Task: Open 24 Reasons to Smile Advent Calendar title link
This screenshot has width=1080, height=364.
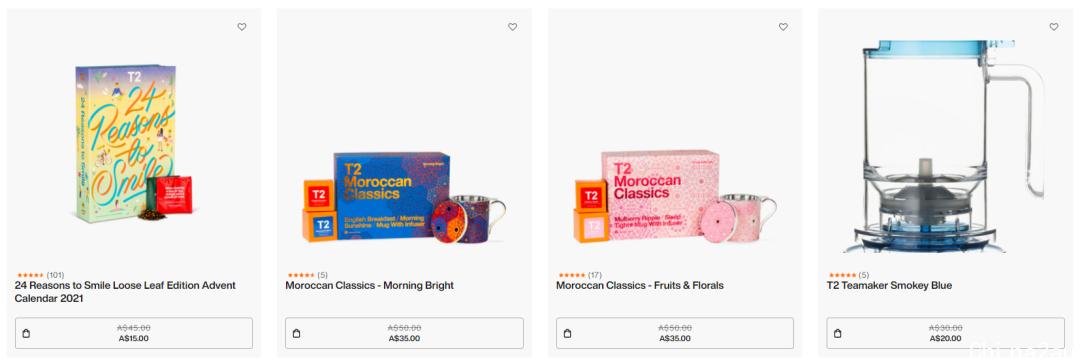Action: point(125,292)
